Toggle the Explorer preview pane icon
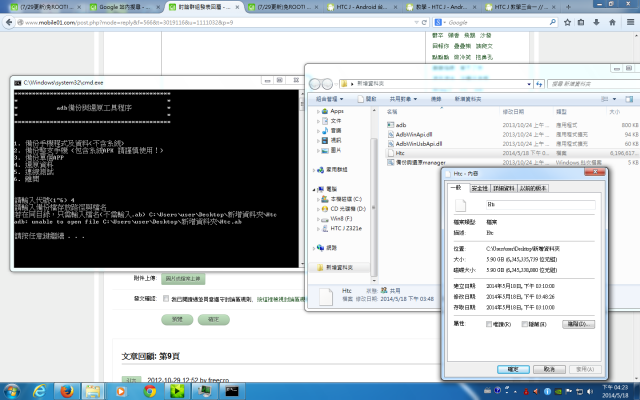Image resolution: width=640 pixels, height=400 pixels. (x=629, y=99)
